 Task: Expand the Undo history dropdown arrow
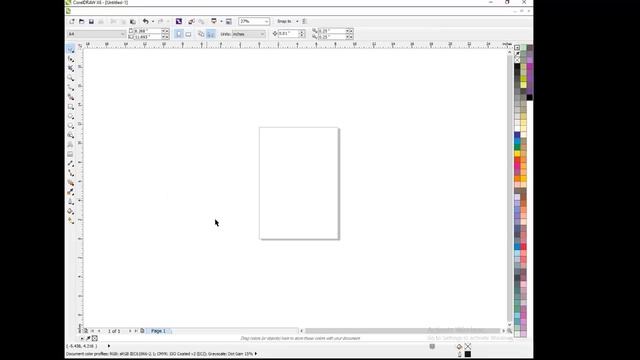point(153,21)
